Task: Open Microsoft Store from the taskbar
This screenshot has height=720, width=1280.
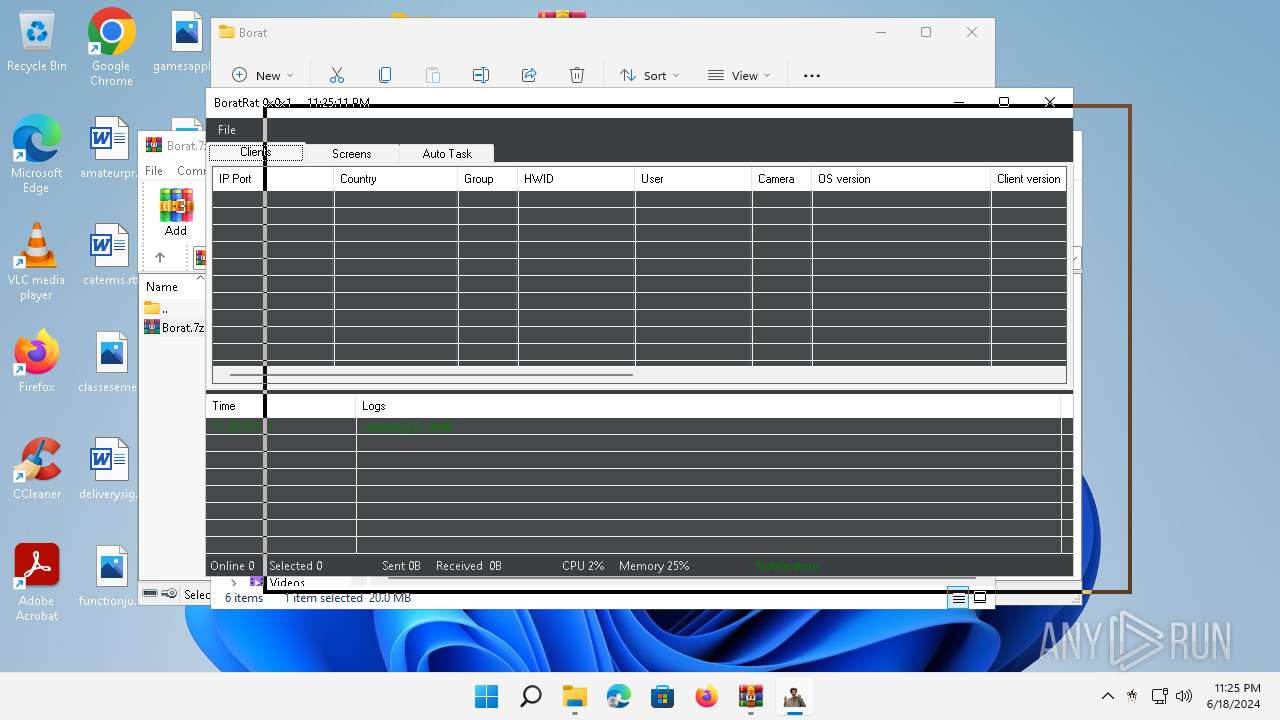Action: 663,696
